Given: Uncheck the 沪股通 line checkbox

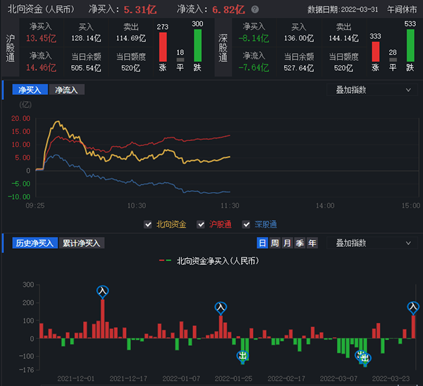Looking at the screenshot, I should click(x=201, y=225).
